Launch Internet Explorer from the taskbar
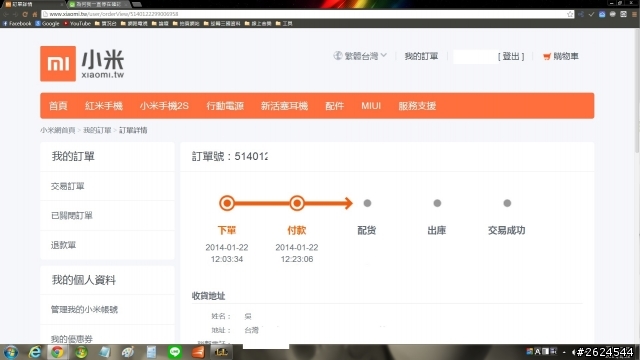Screen dimensions: 640x360 [x=35, y=352]
